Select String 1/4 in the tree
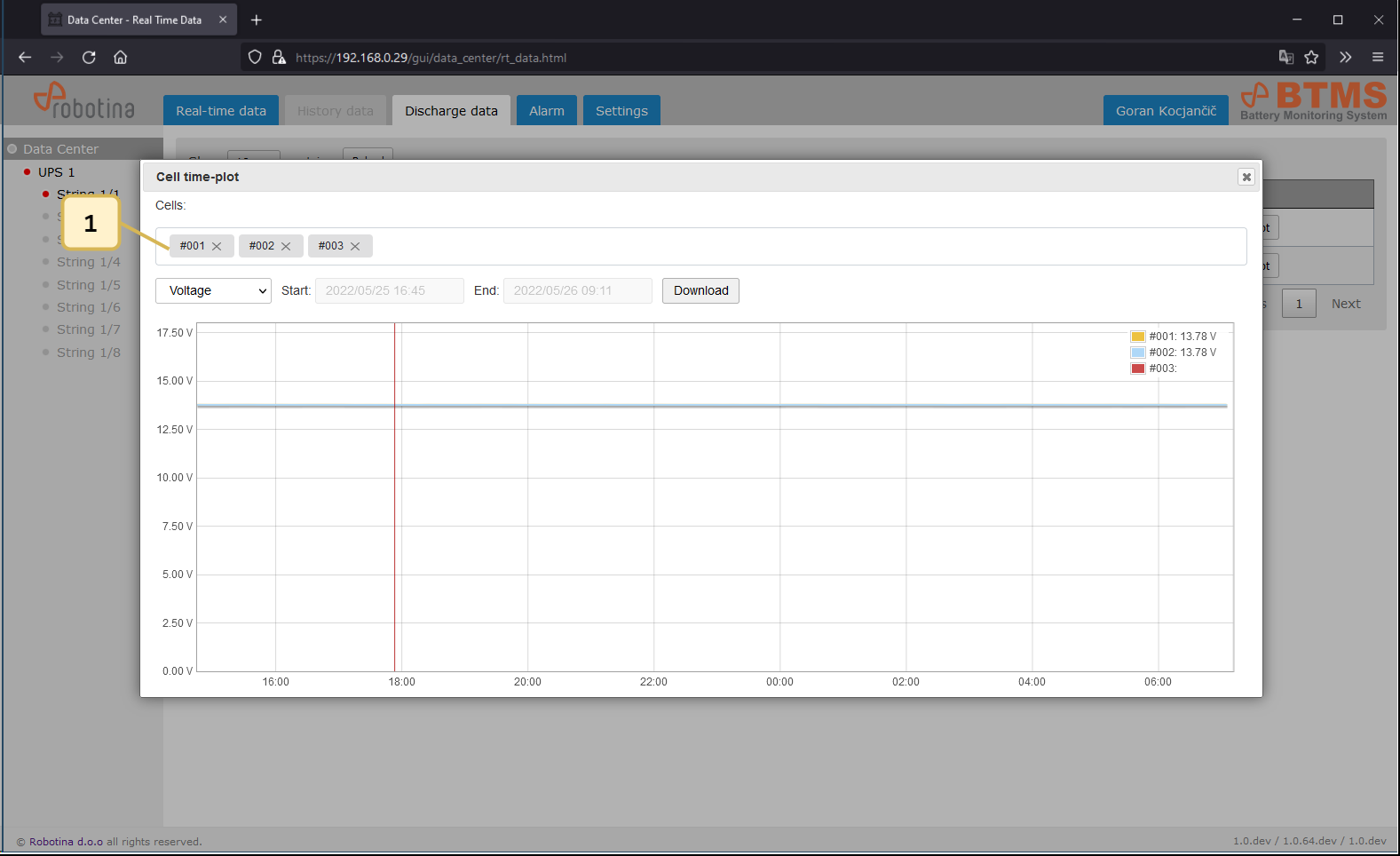The width and height of the screenshot is (1400, 856). click(x=88, y=262)
